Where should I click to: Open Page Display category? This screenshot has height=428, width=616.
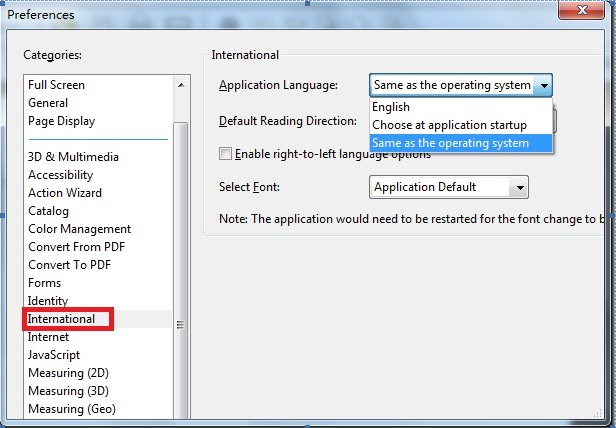point(62,121)
